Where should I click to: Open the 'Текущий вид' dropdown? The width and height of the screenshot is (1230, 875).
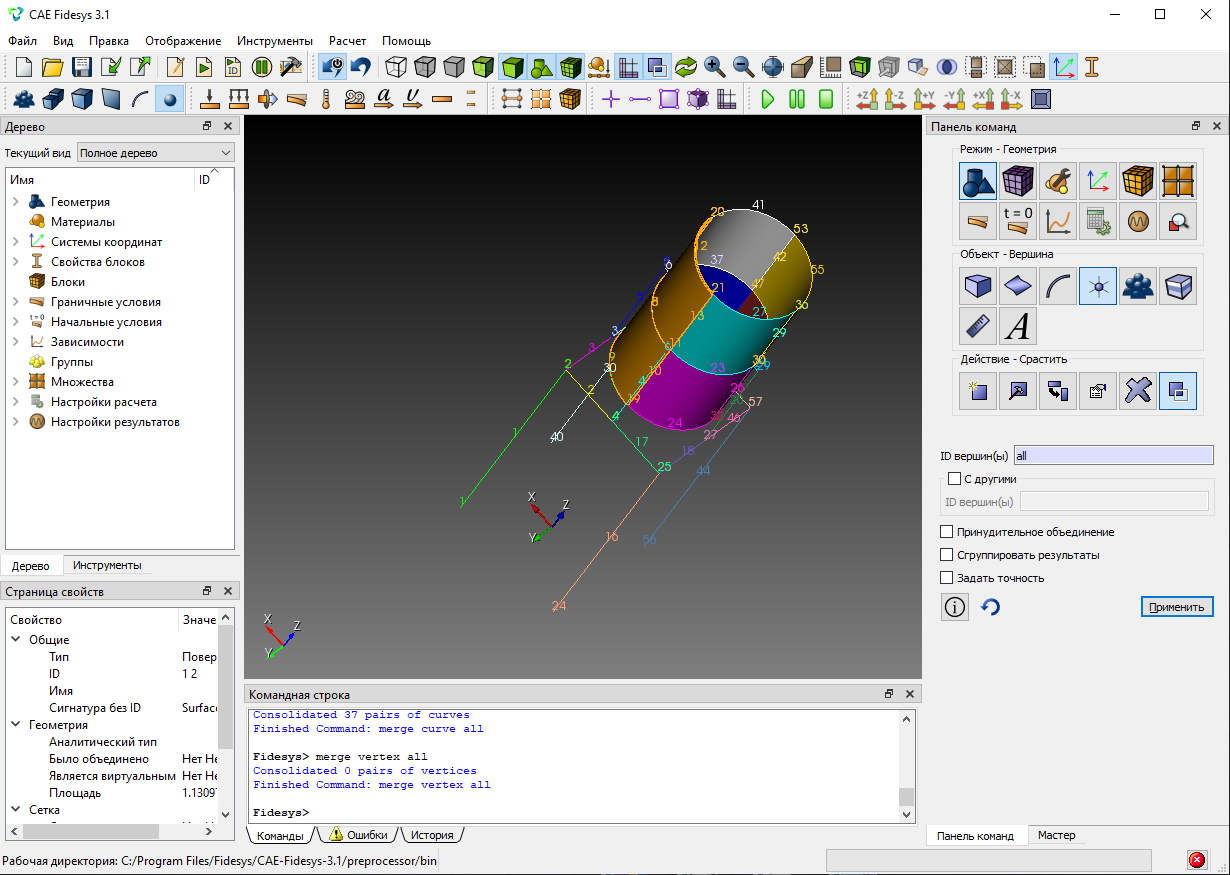click(155, 153)
